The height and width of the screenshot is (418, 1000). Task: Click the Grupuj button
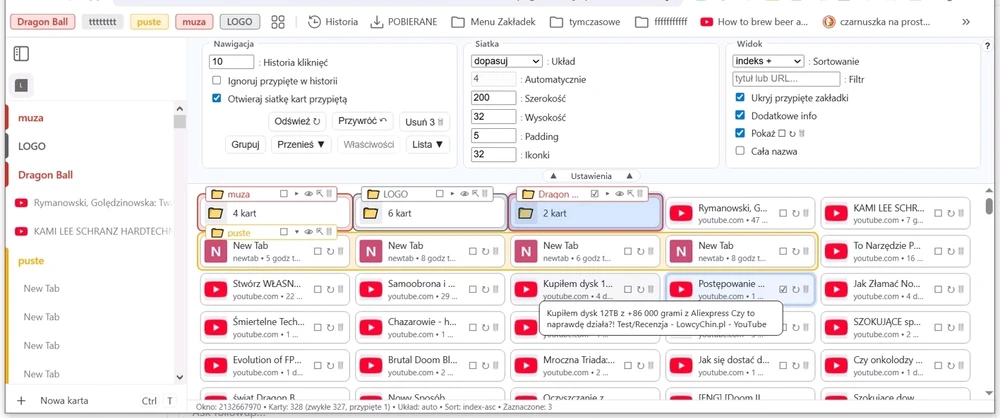click(x=245, y=144)
